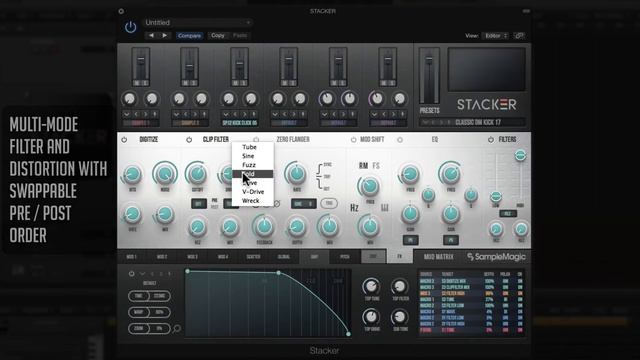Toggle the EQ effect power
640x360 pixels.
(x=400, y=140)
